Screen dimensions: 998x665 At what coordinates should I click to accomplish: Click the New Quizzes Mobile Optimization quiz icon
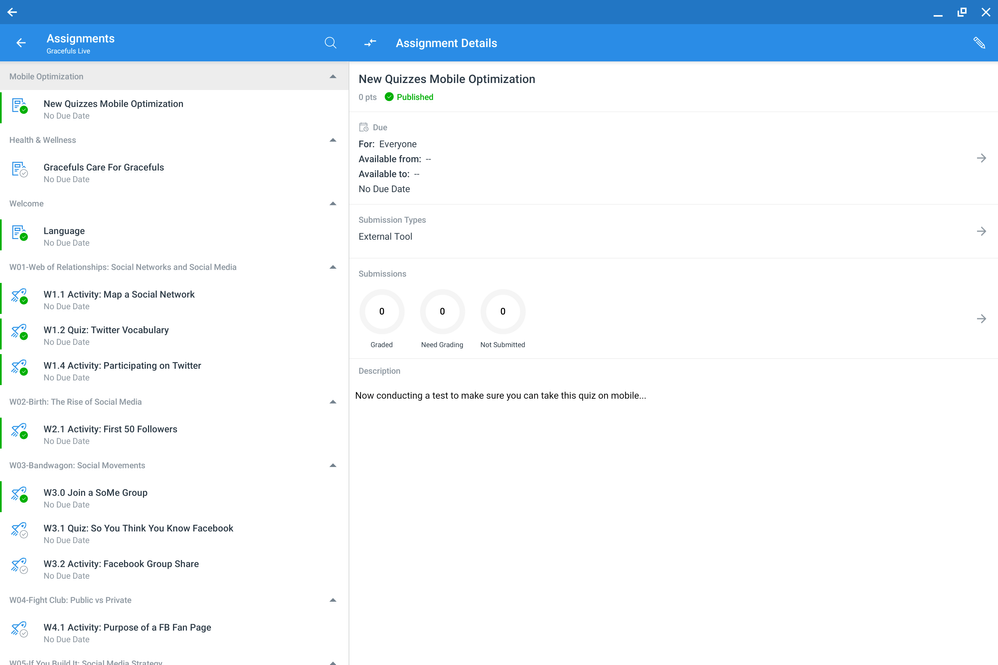pos(19,106)
